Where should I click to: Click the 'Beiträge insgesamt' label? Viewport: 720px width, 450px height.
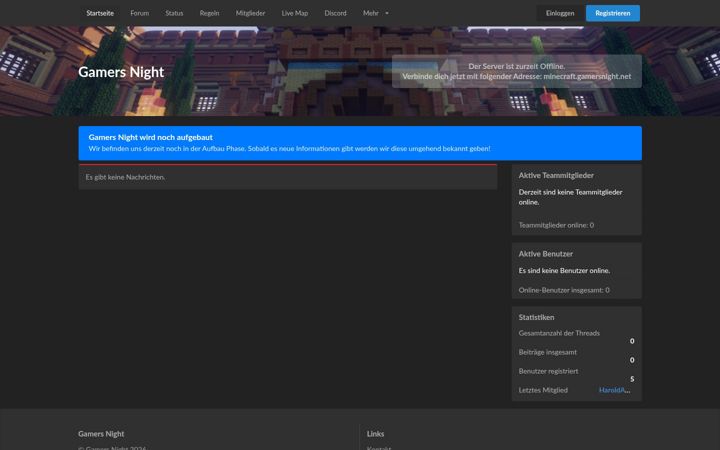[547, 352]
